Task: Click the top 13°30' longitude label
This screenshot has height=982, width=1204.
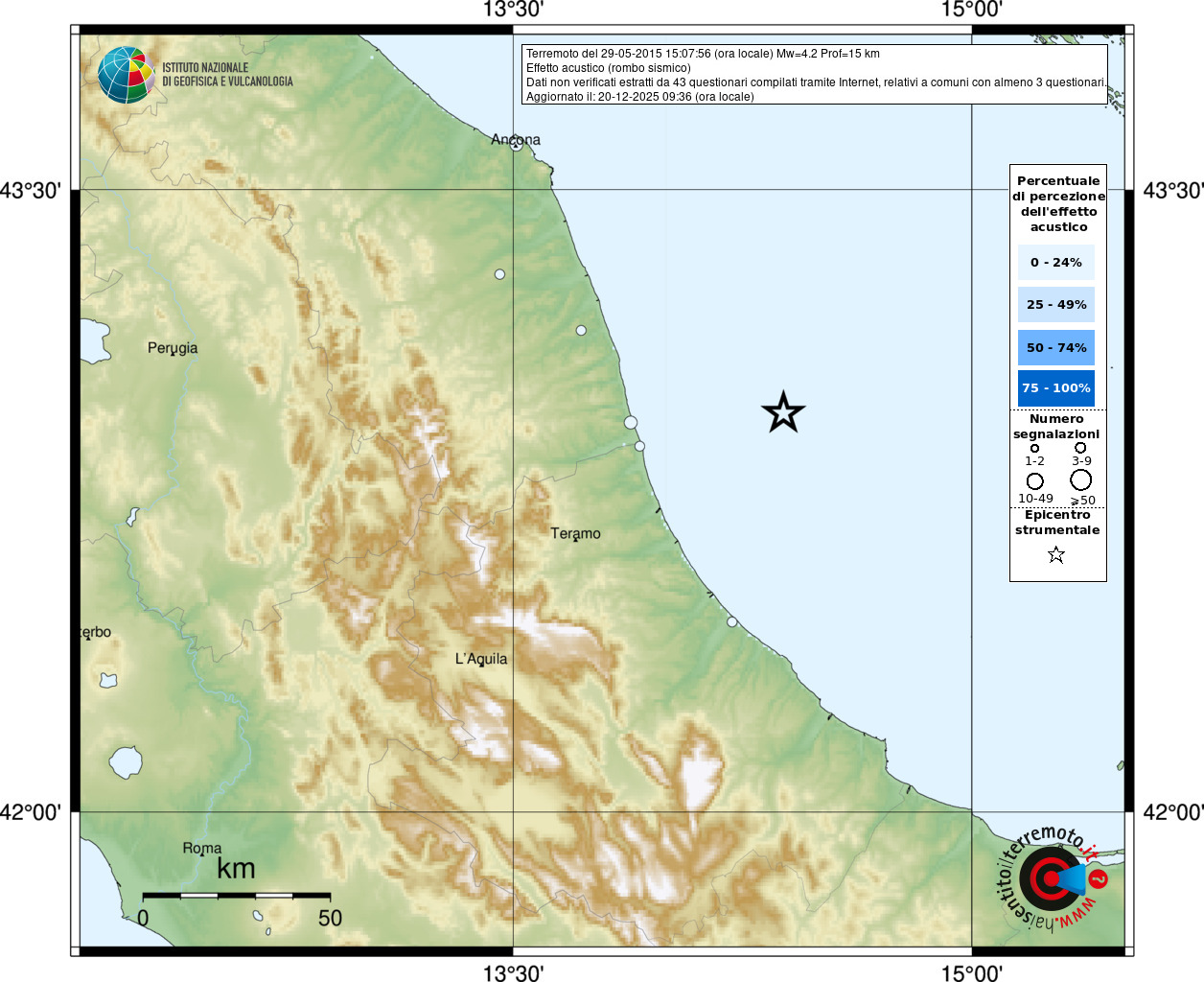Action: point(513,10)
